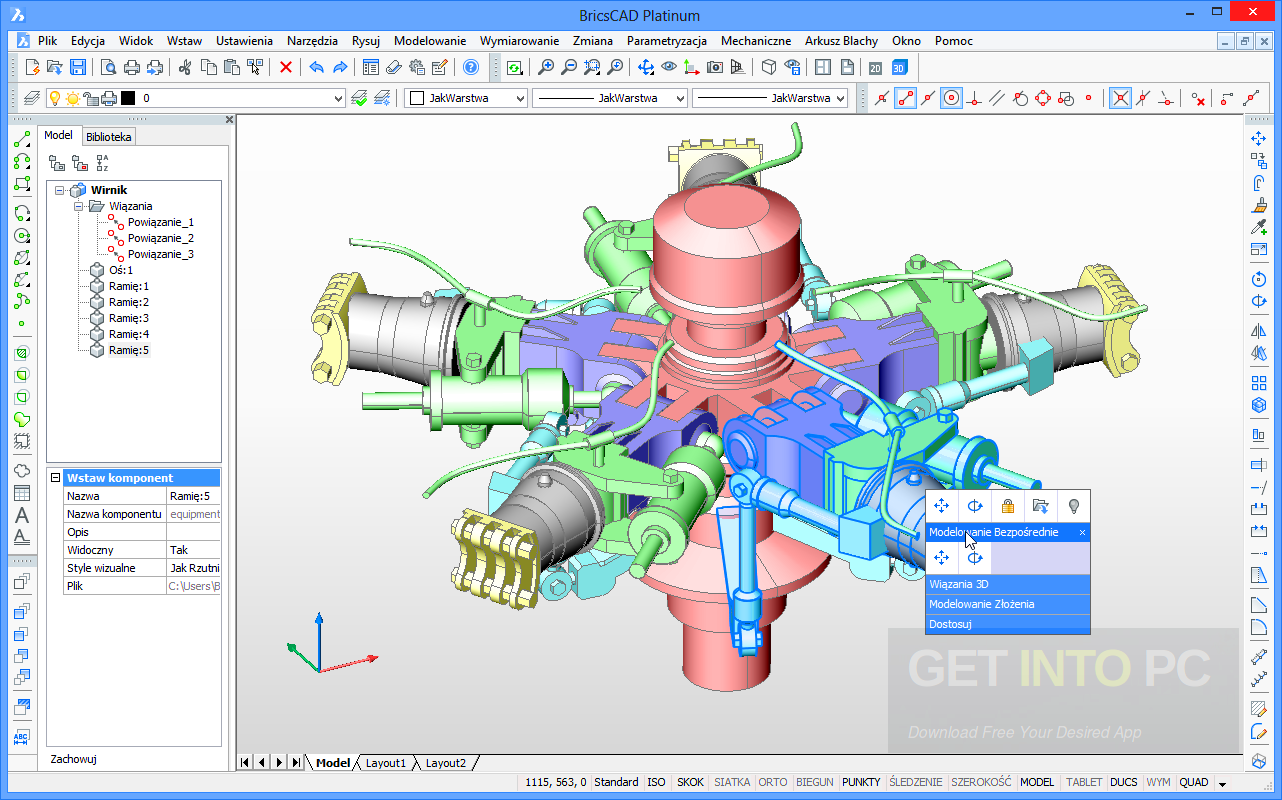This screenshot has width=1282, height=800.
Task: Close the Modelowanie Bezpośrednie section x
Action: click(x=1082, y=533)
